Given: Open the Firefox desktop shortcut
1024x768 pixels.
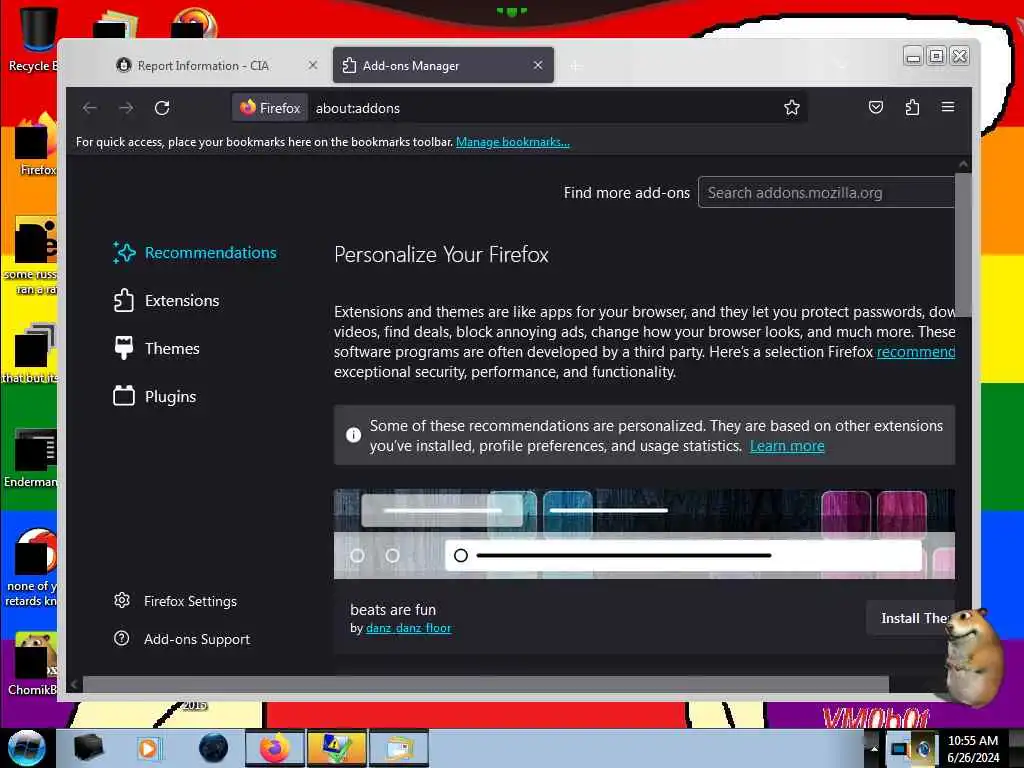Looking at the screenshot, I should click(x=33, y=145).
